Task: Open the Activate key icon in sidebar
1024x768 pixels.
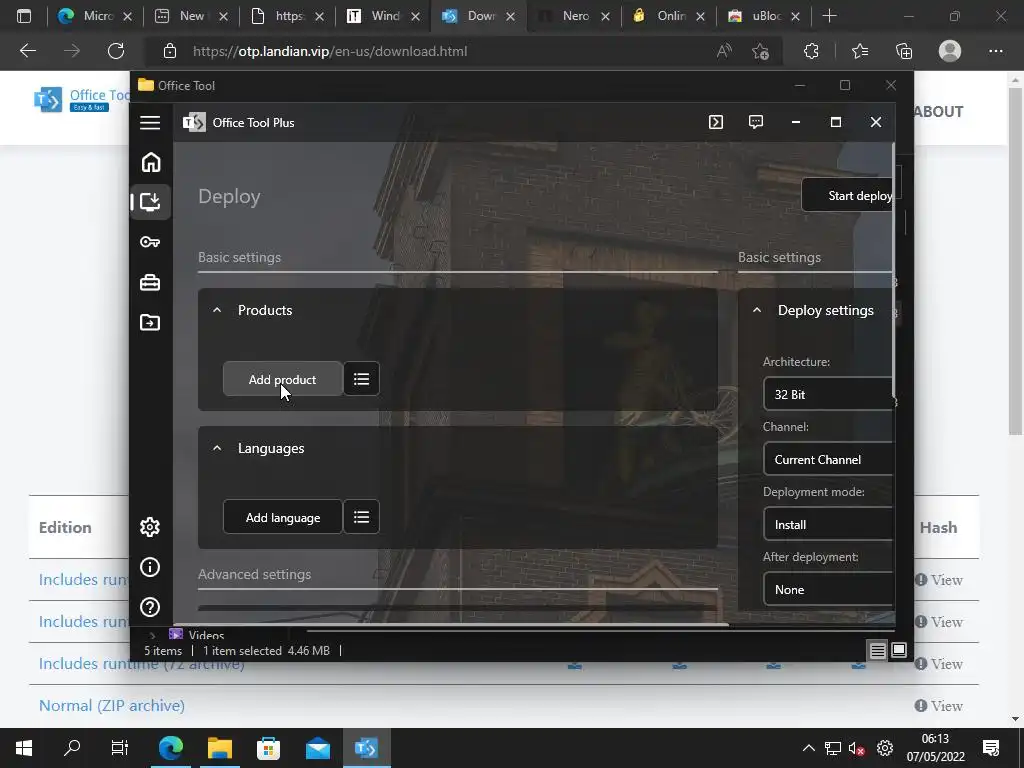Action: [150, 242]
